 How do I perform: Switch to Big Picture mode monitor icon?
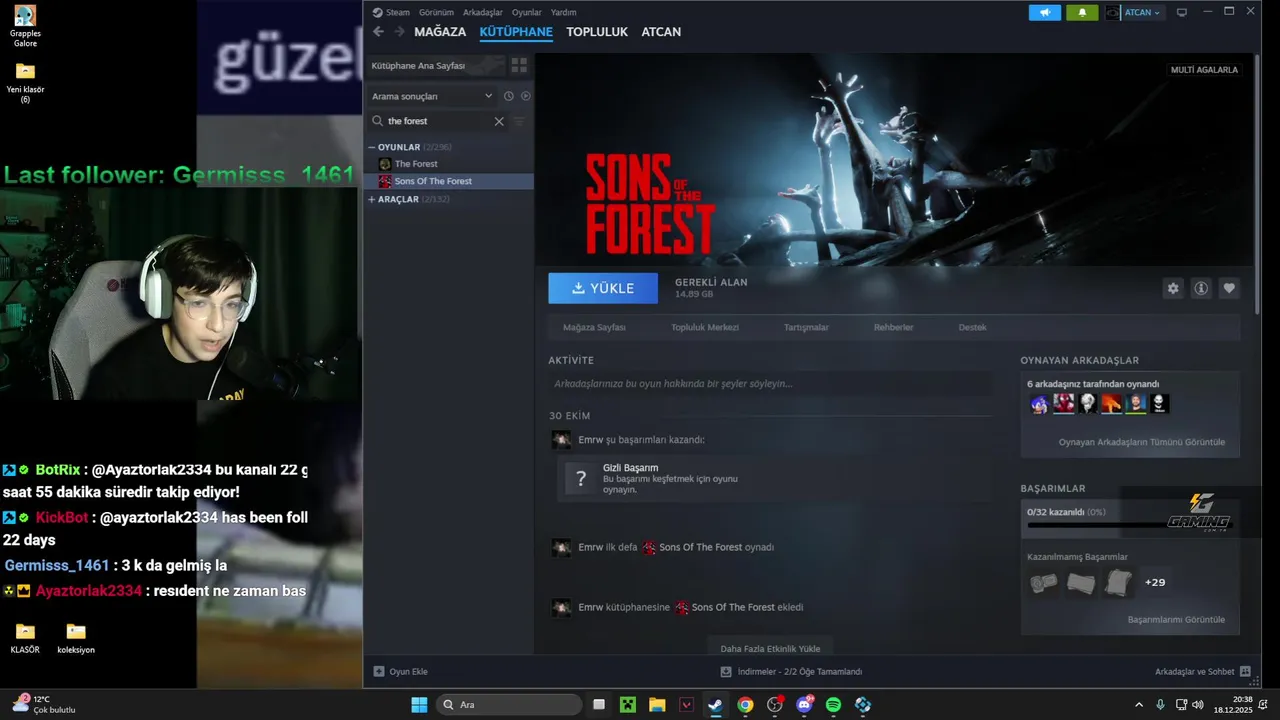[x=1182, y=13]
